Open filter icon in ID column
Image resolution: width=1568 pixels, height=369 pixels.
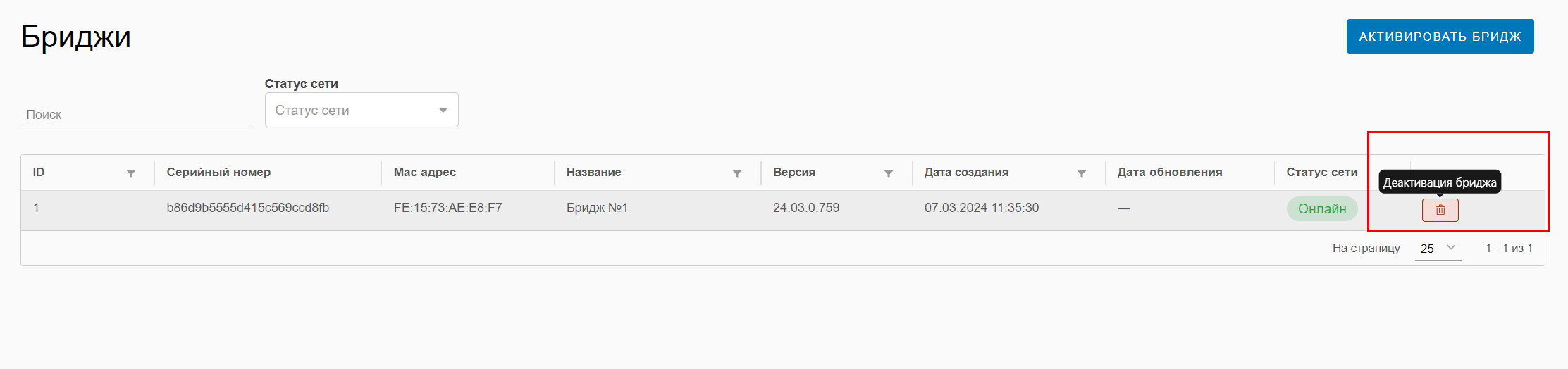[131, 173]
